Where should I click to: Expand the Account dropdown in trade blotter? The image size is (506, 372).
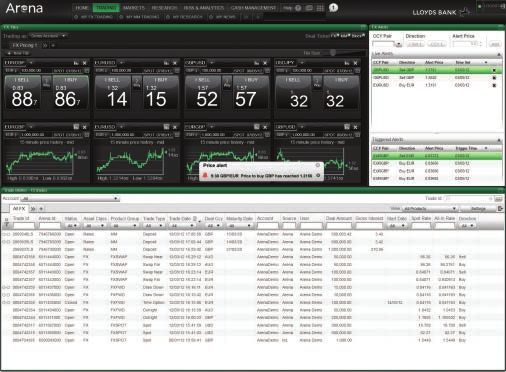tap(70, 199)
